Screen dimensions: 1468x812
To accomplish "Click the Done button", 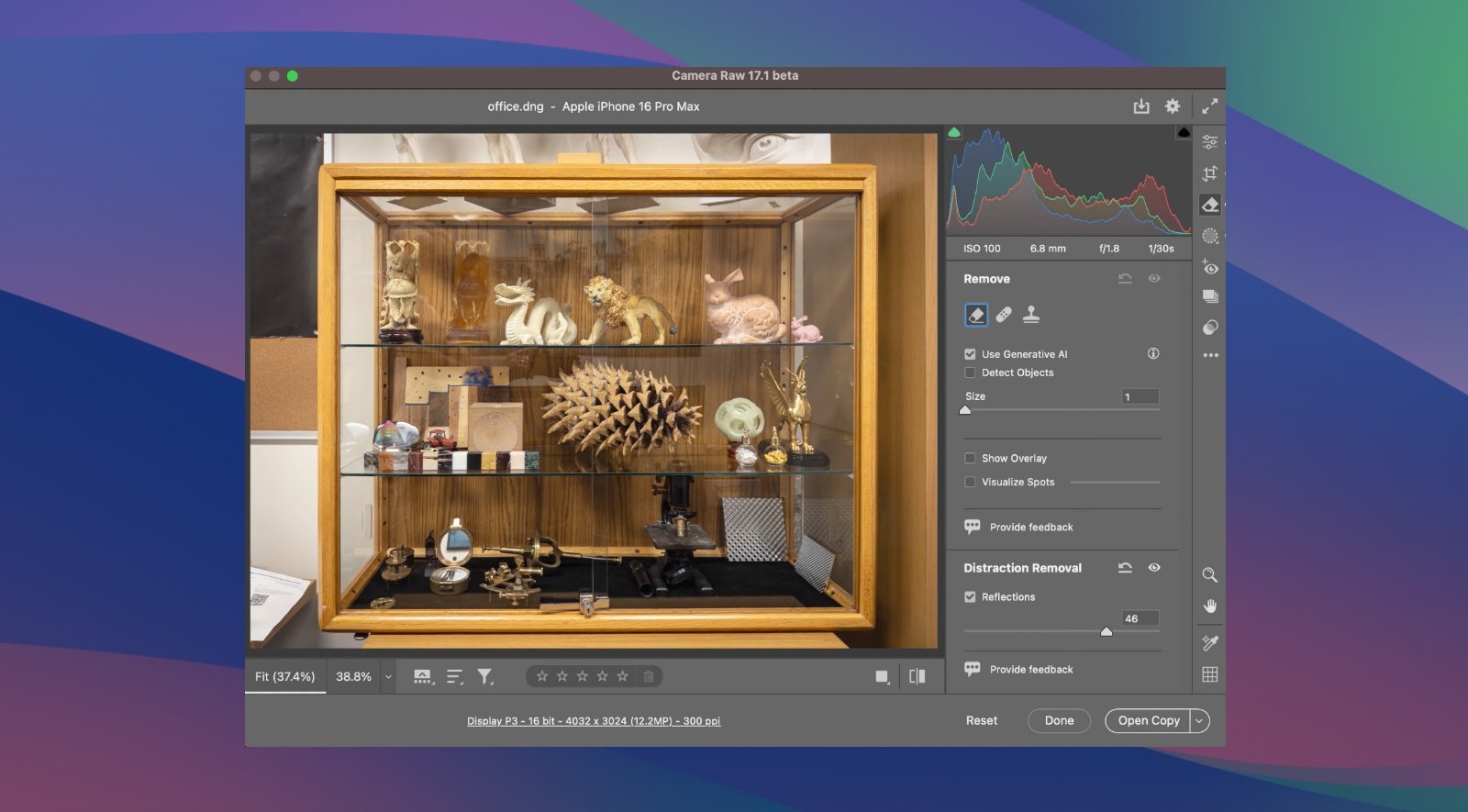I will [1059, 720].
